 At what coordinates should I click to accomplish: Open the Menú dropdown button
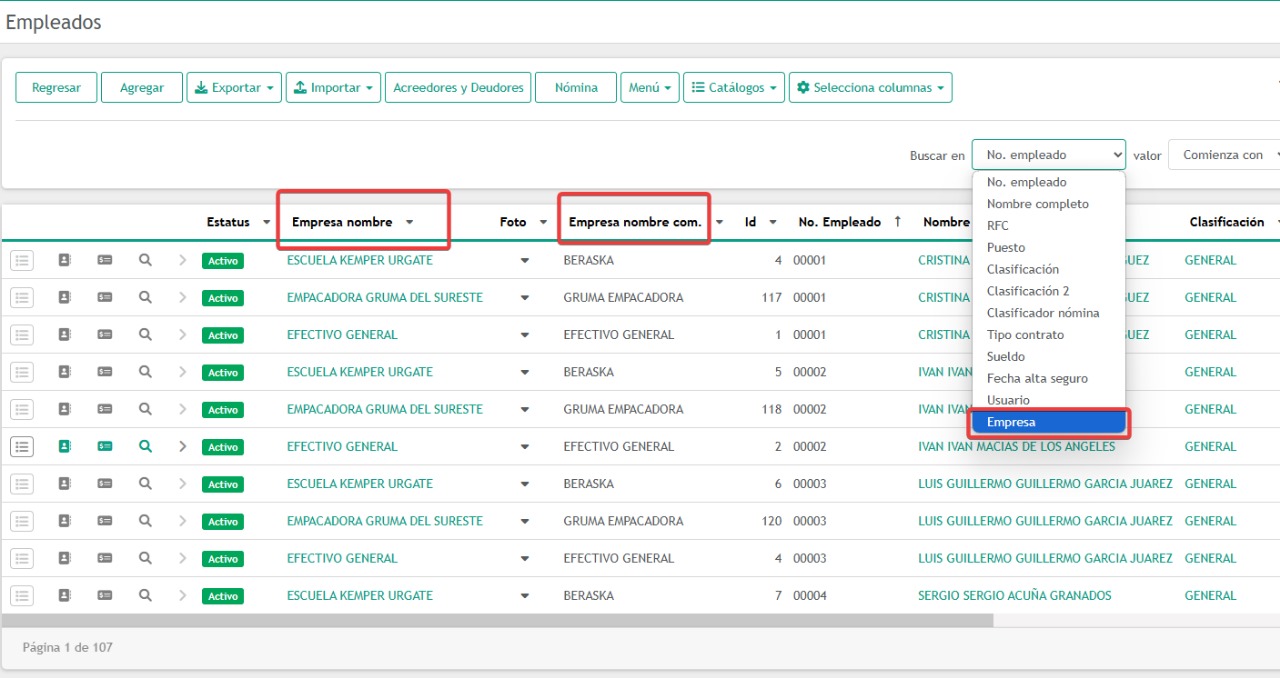tap(650, 87)
